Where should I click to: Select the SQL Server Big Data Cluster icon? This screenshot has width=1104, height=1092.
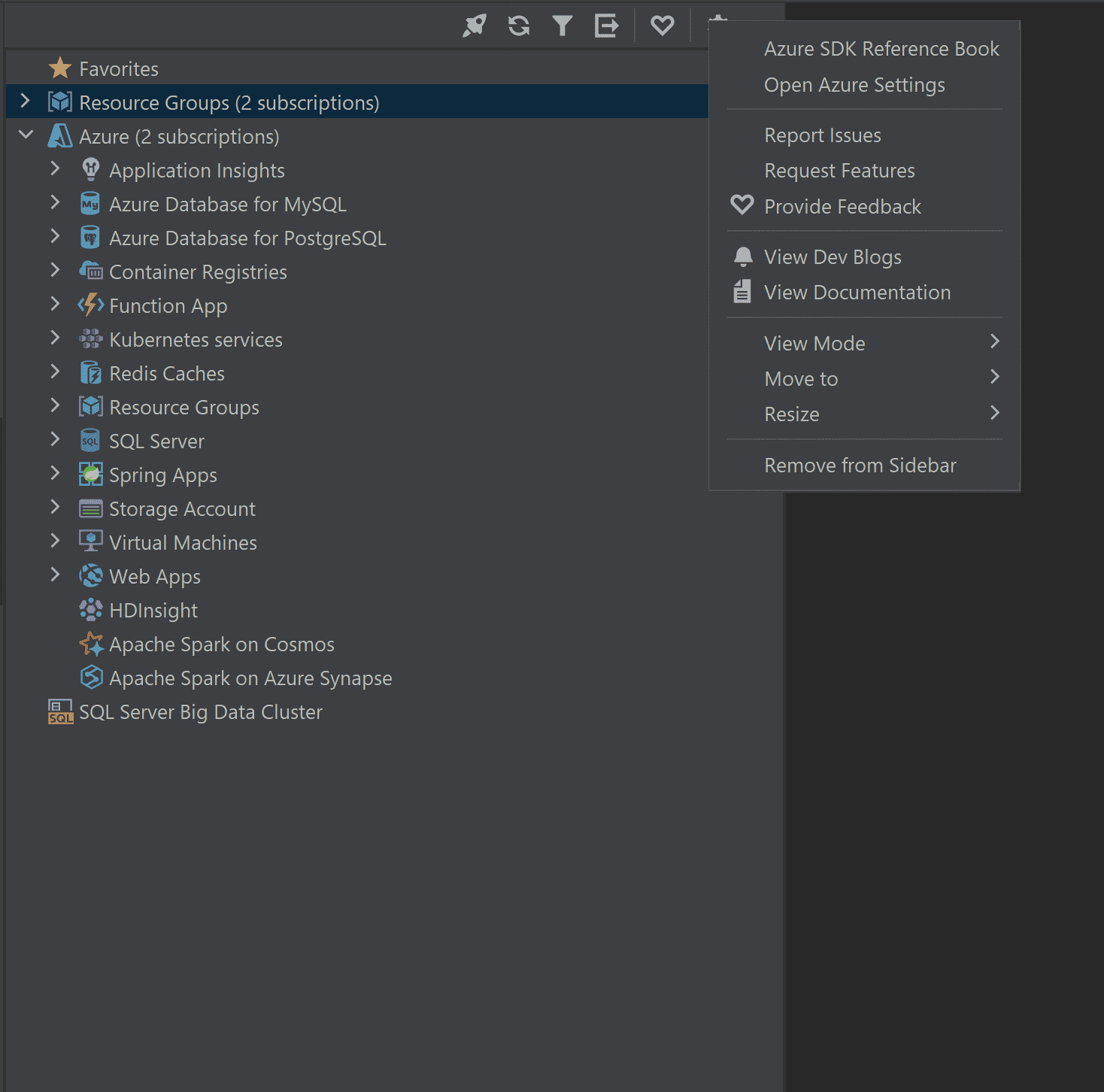[x=60, y=711]
